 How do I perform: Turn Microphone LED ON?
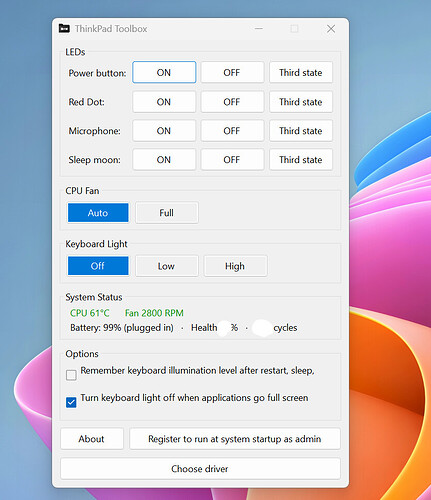(x=164, y=131)
